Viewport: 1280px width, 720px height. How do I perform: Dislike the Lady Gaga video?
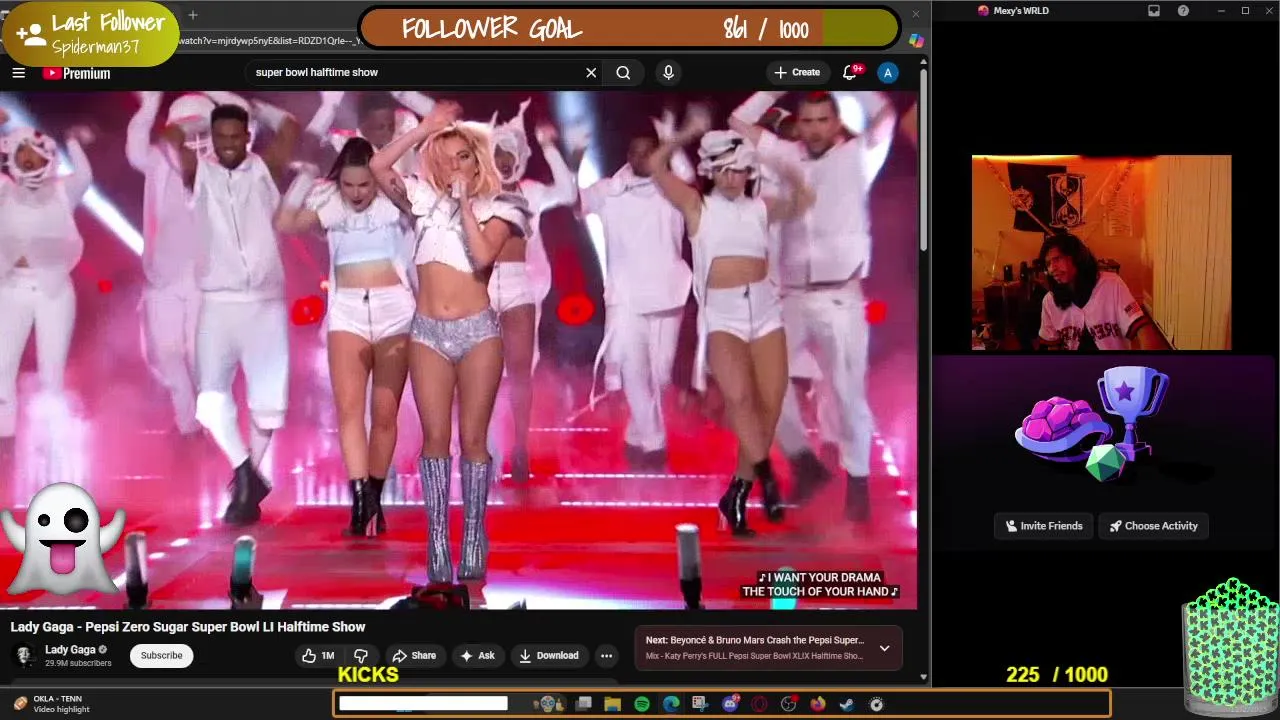(361, 656)
